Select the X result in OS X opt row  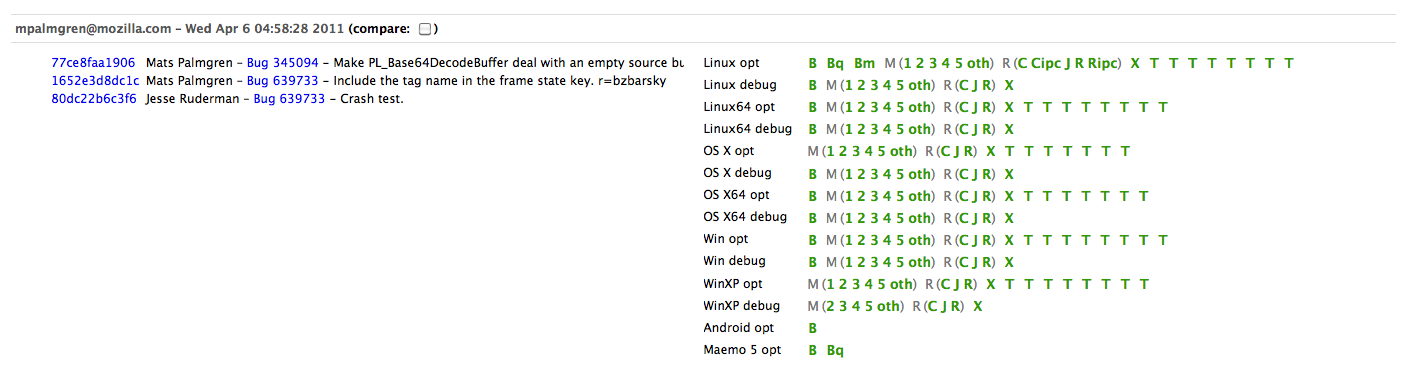[991, 152]
